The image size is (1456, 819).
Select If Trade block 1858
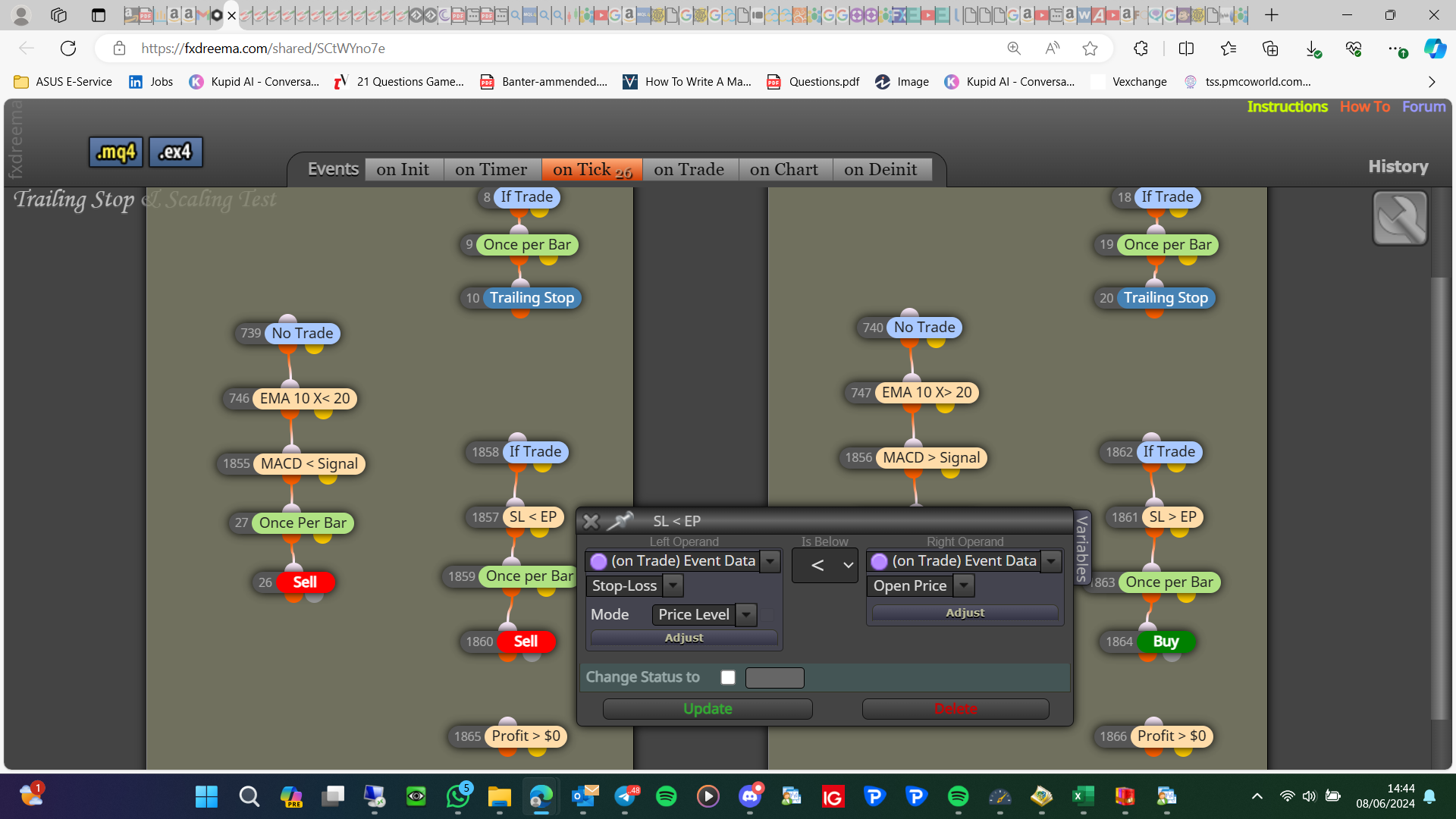tap(535, 452)
